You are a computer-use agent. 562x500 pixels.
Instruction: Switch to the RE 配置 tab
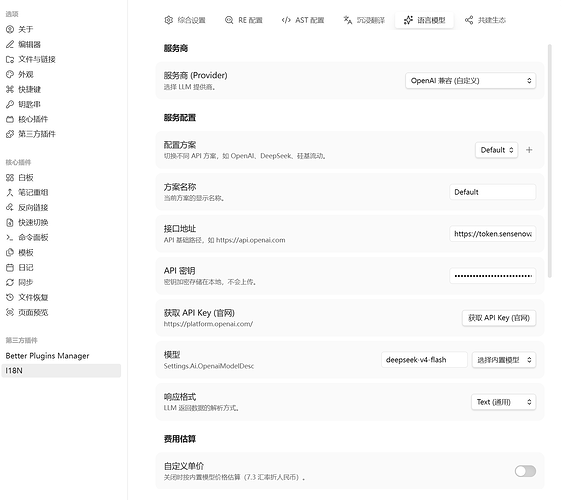point(244,20)
